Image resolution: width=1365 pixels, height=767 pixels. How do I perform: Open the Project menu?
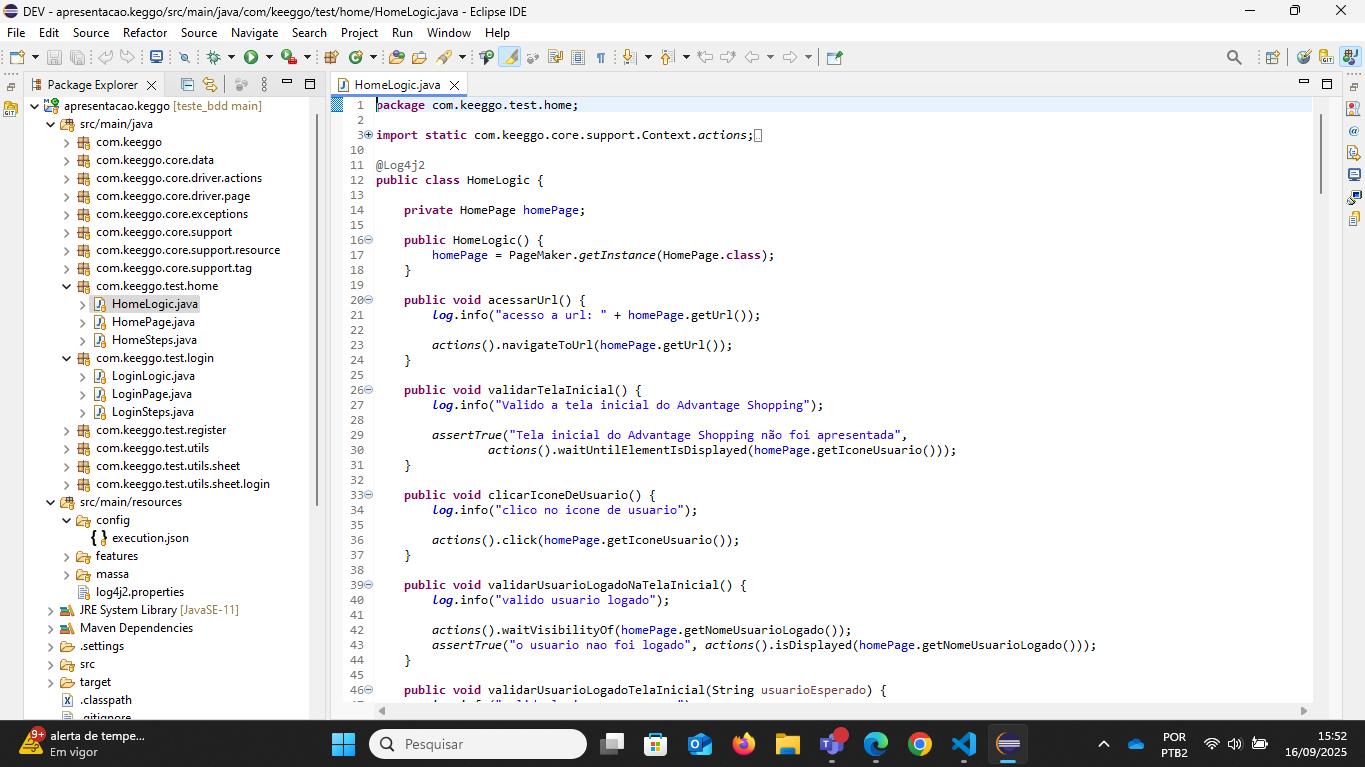point(359,33)
